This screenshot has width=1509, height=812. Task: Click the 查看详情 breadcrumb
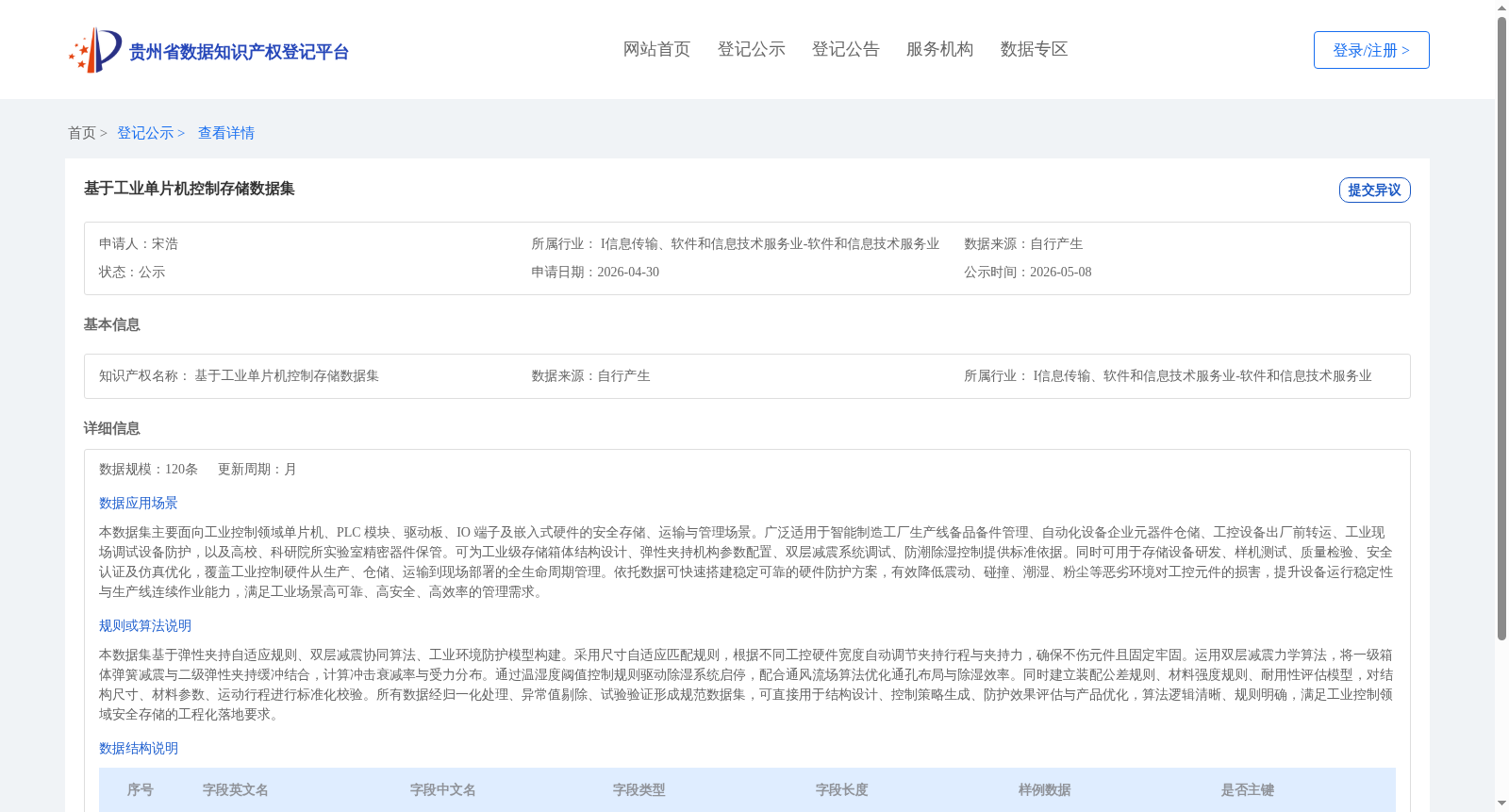[x=226, y=133]
